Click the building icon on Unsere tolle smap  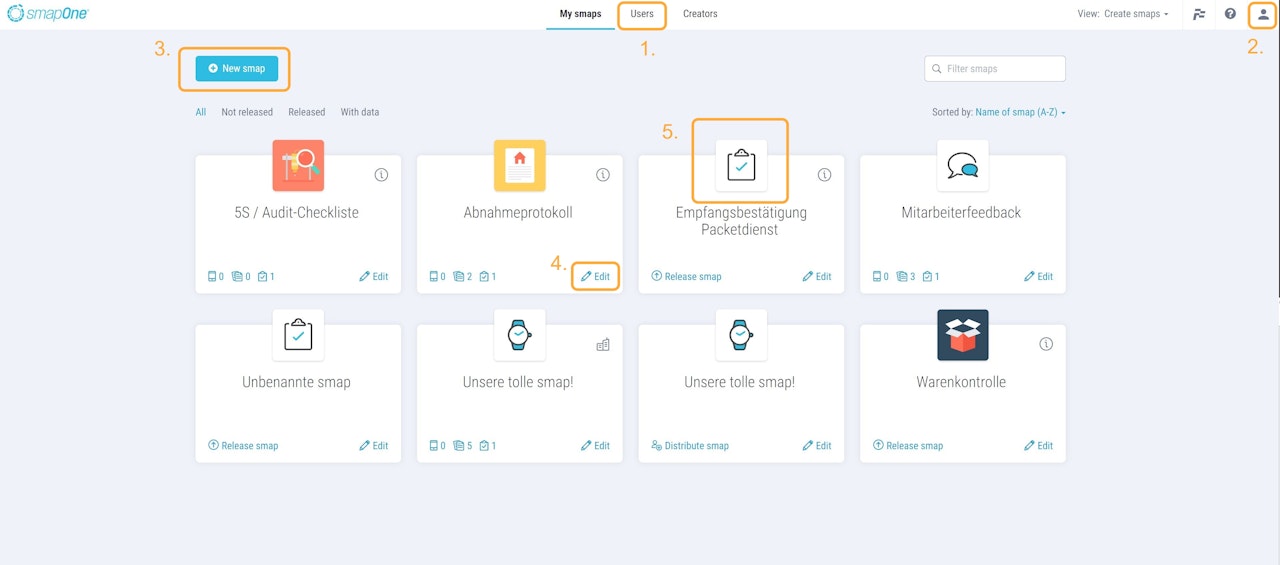tap(603, 344)
